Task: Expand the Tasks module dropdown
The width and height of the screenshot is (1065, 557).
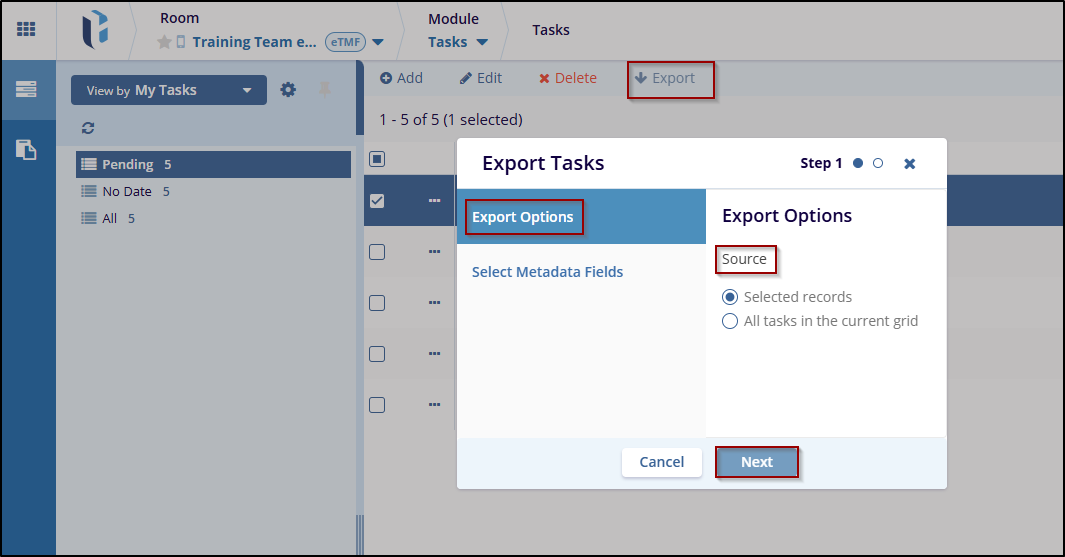Action: 481,42
